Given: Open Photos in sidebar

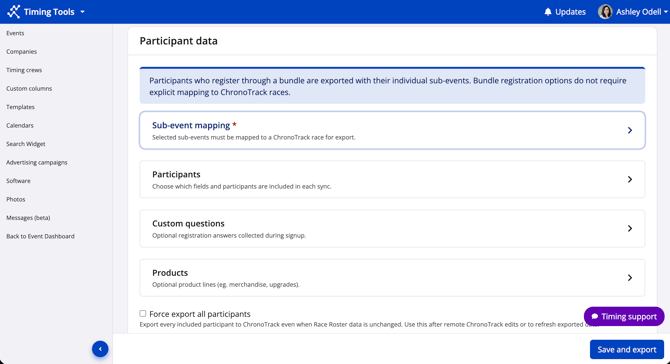Looking at the screenshot, I should tap(16, 199).
